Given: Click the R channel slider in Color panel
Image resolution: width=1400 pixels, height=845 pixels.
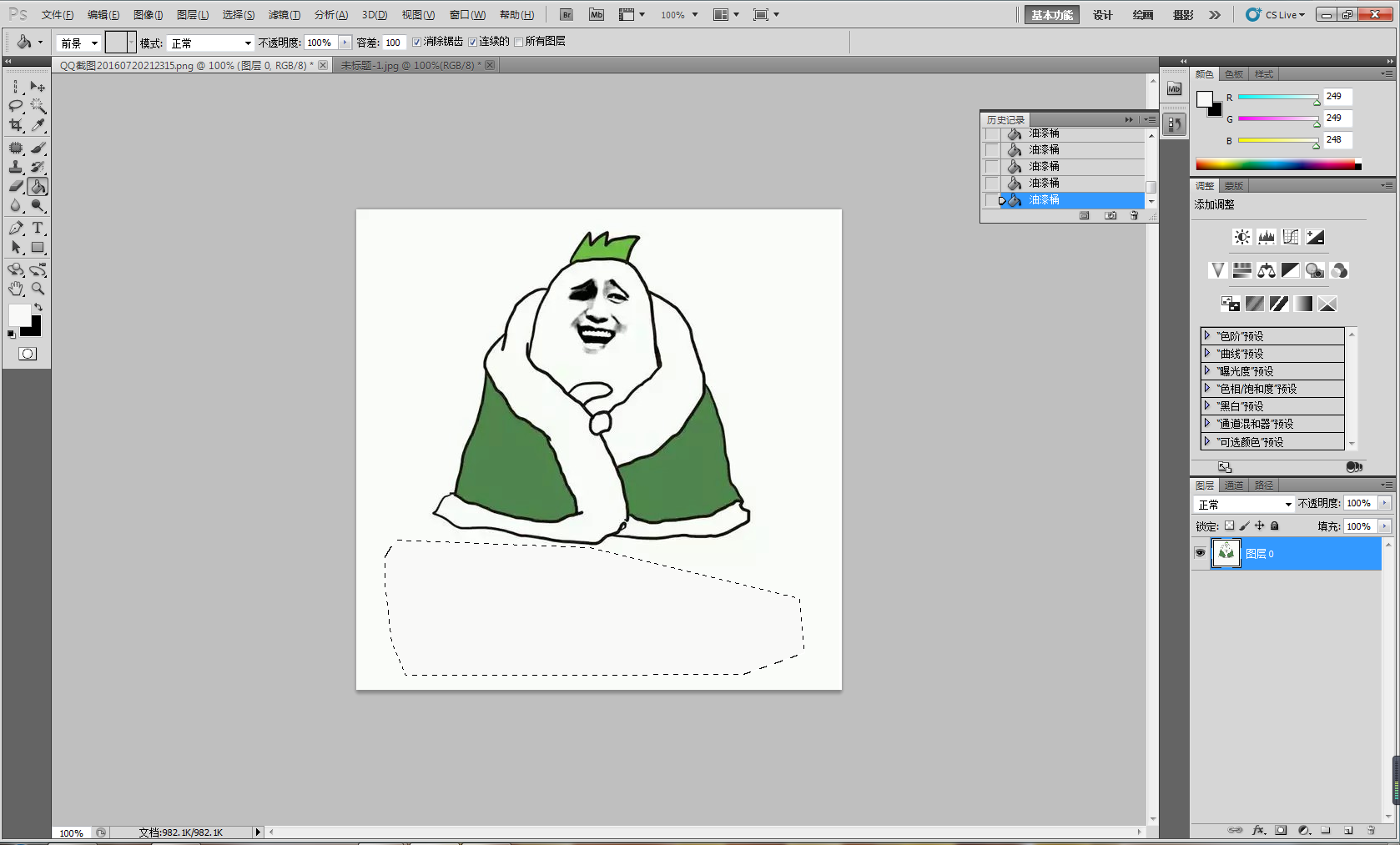Looking at the screenshot, I should [x=1278, y=97].
